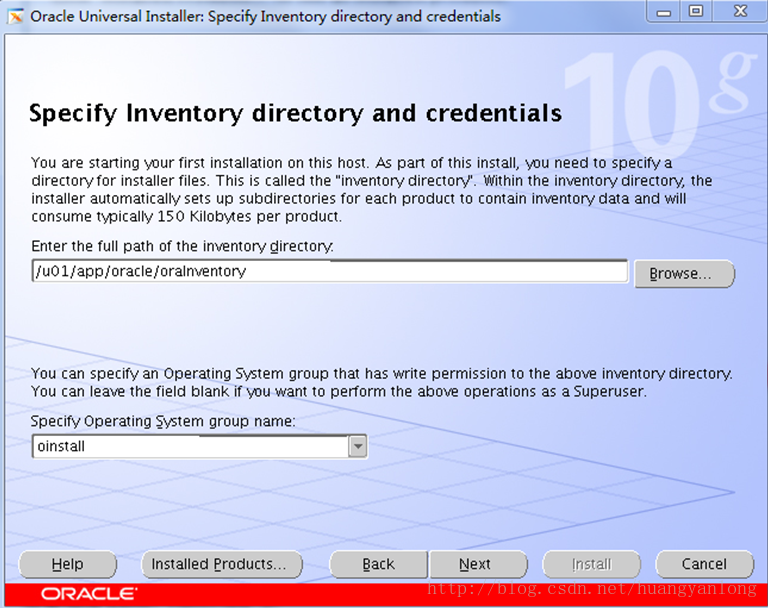Expand the Operating System group dropdown arrow
Viewport: 768px width, 608px height.
(358, 446)
